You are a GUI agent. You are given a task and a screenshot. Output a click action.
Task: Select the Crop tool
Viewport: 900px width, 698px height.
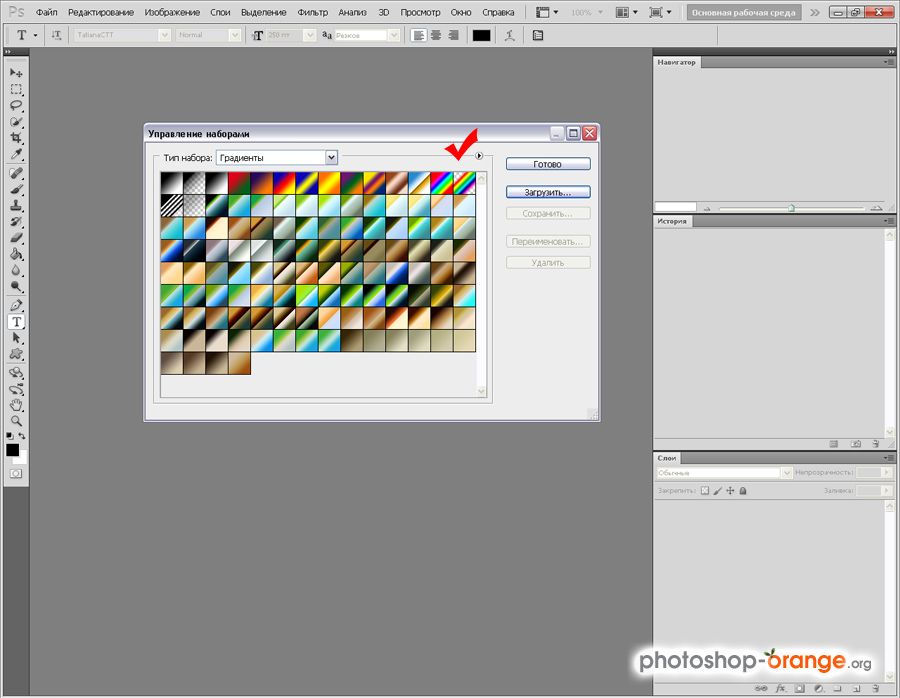pos(16,138)
